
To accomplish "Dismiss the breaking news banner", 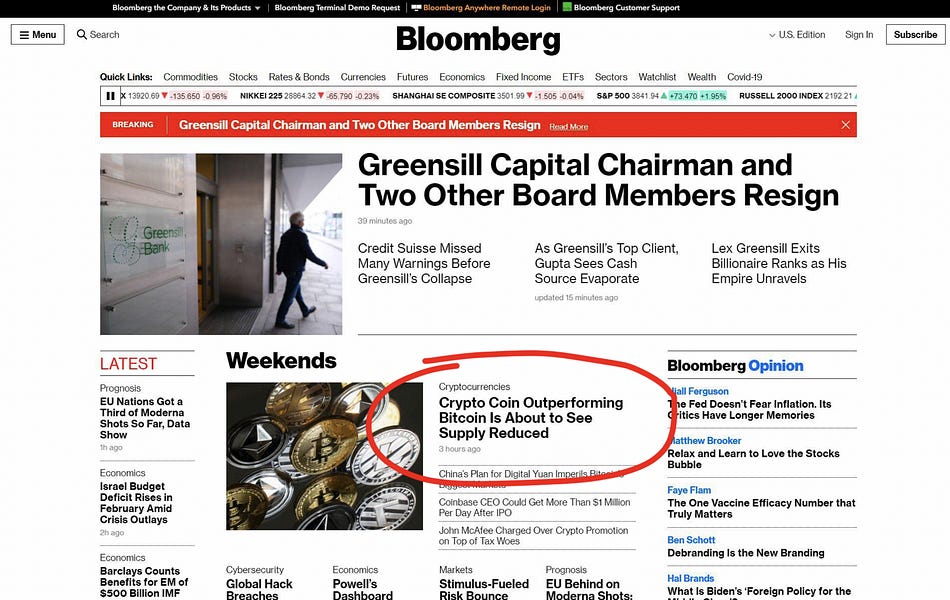I will [845, 125].
